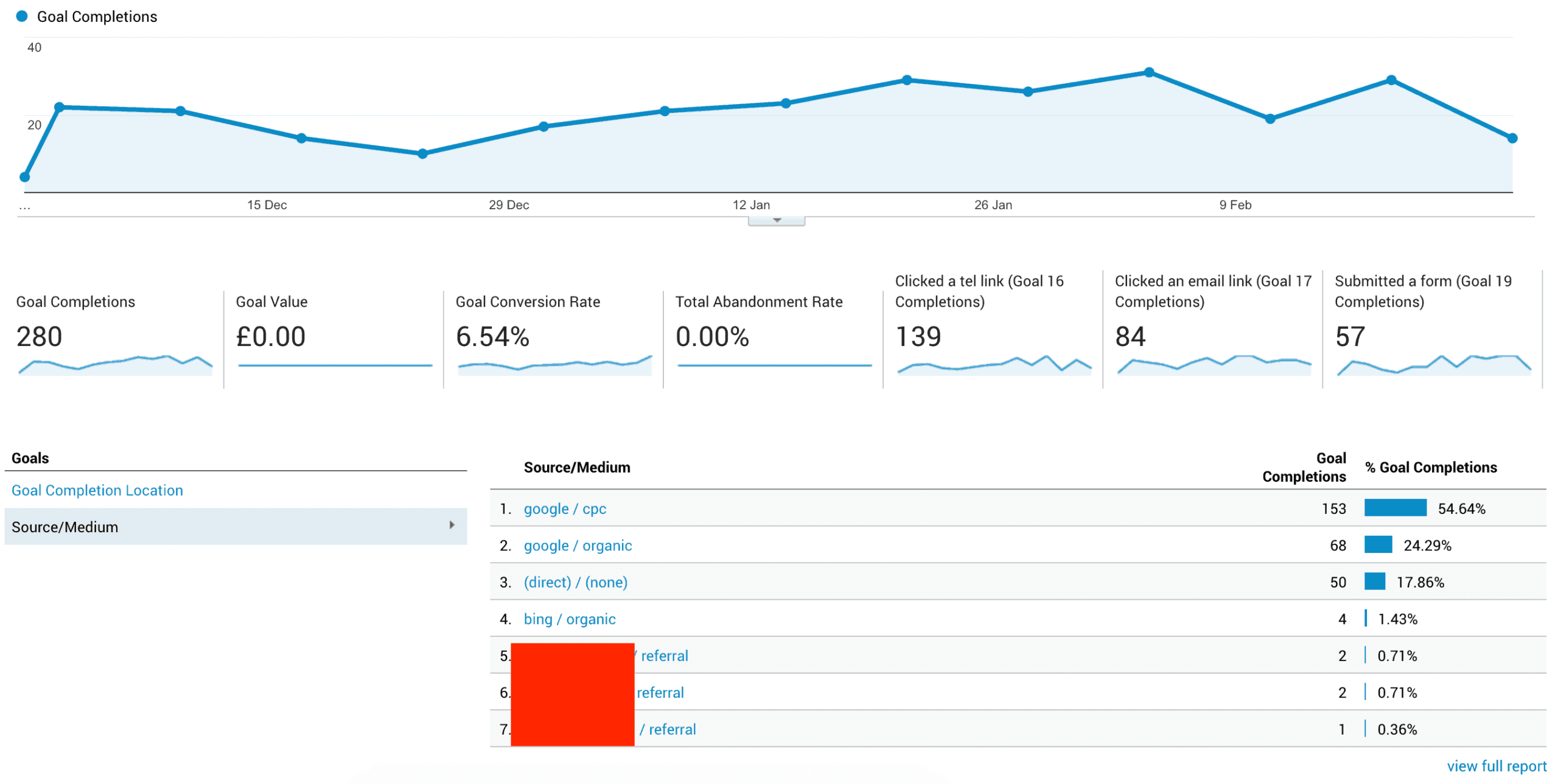Click the lowest data point near 29 Dec
Viewport: 1558px width, 784px height.
422,154
